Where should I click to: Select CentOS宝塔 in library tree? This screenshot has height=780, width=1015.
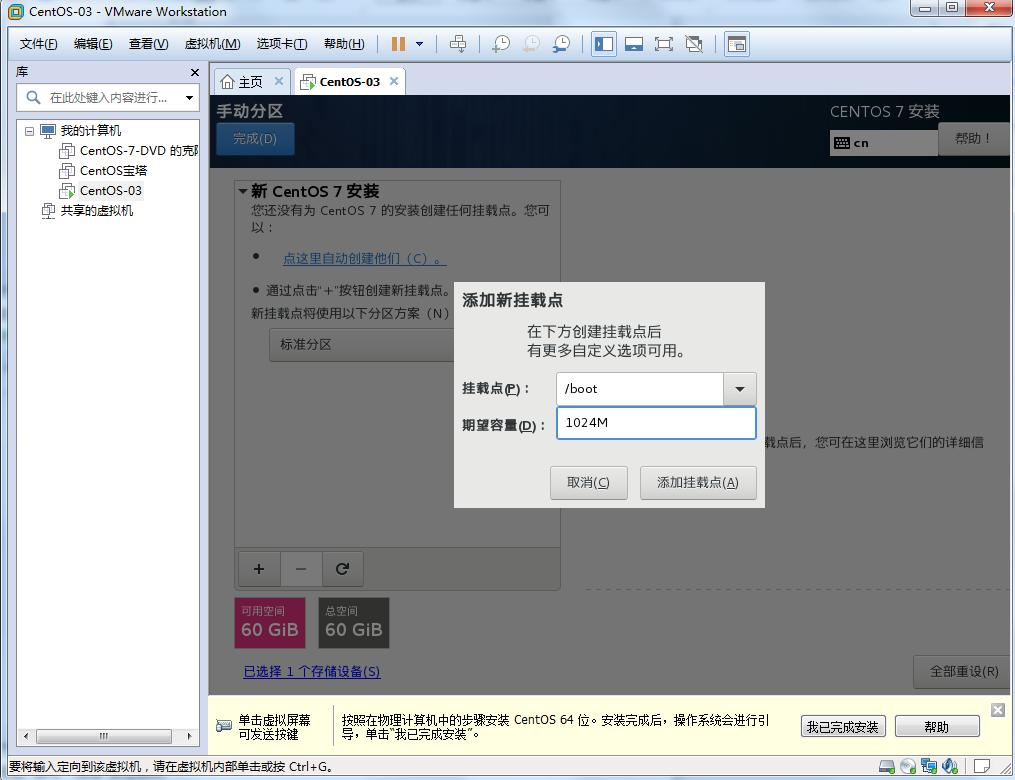coord(103,171)
